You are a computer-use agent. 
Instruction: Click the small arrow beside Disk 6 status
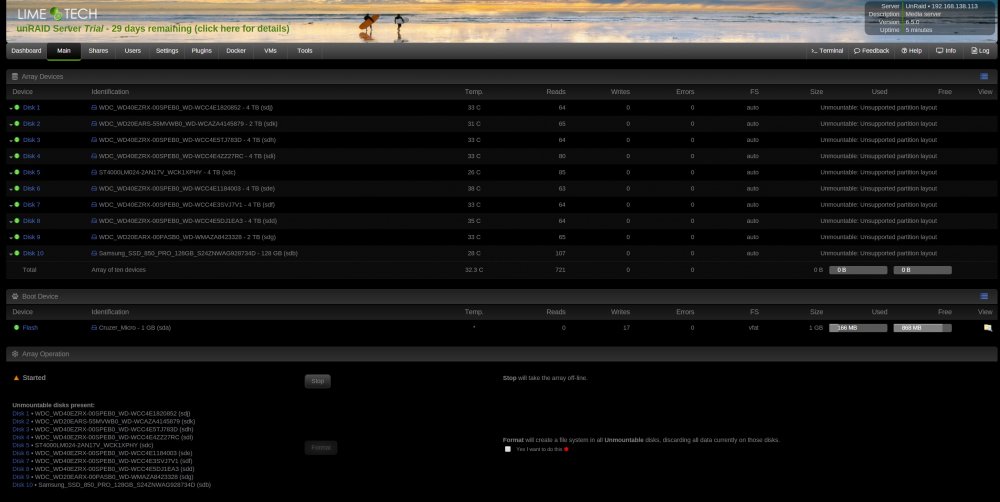[x=11, y=189]
